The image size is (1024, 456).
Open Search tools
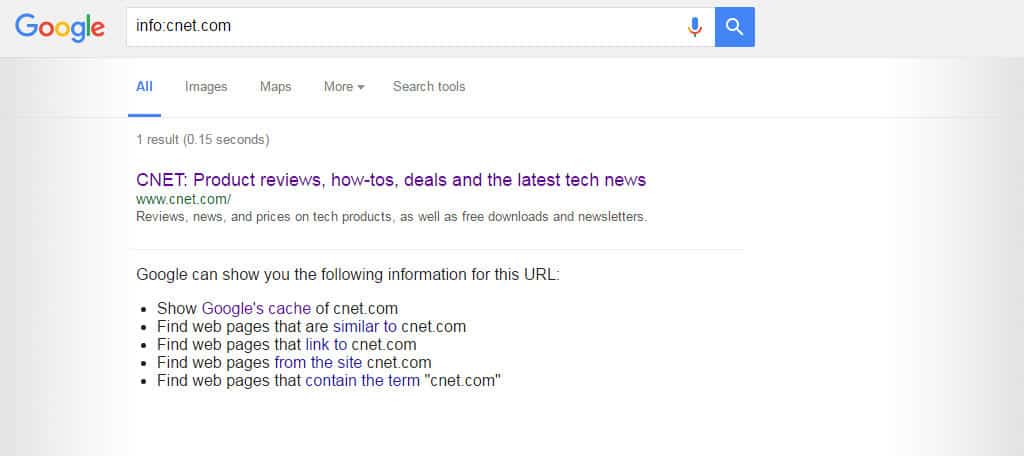(429, 86)
